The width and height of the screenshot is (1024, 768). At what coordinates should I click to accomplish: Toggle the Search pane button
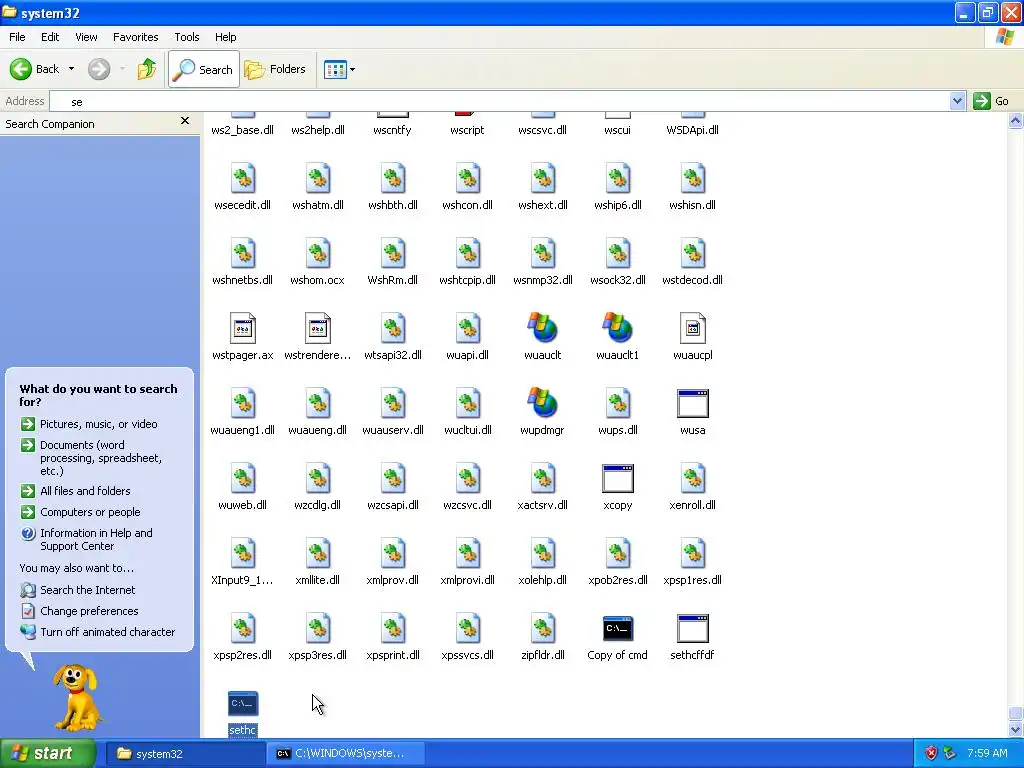[x=204, y=69]
